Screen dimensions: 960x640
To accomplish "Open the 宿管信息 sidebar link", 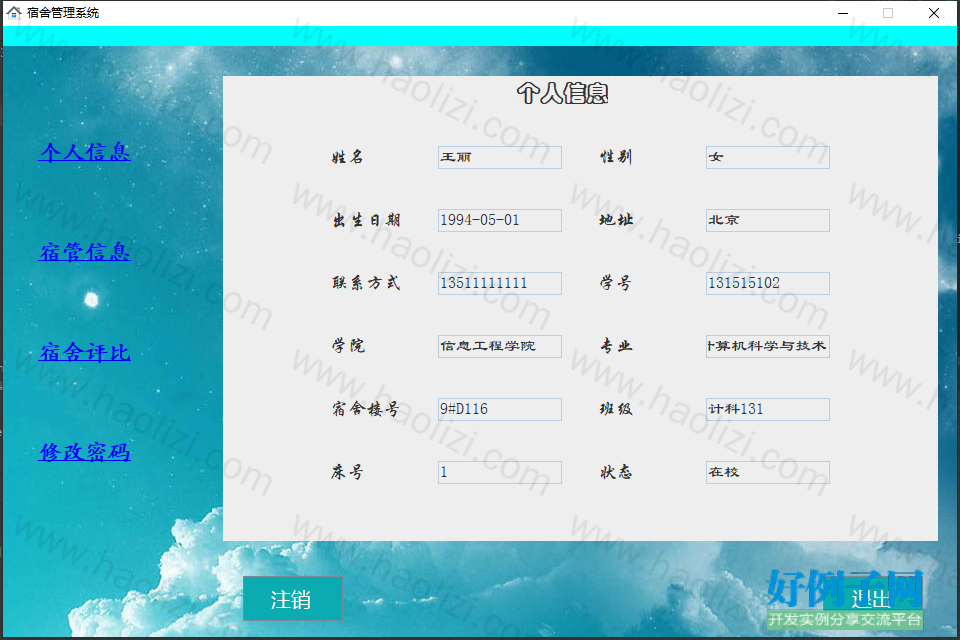I will [84, 252].
